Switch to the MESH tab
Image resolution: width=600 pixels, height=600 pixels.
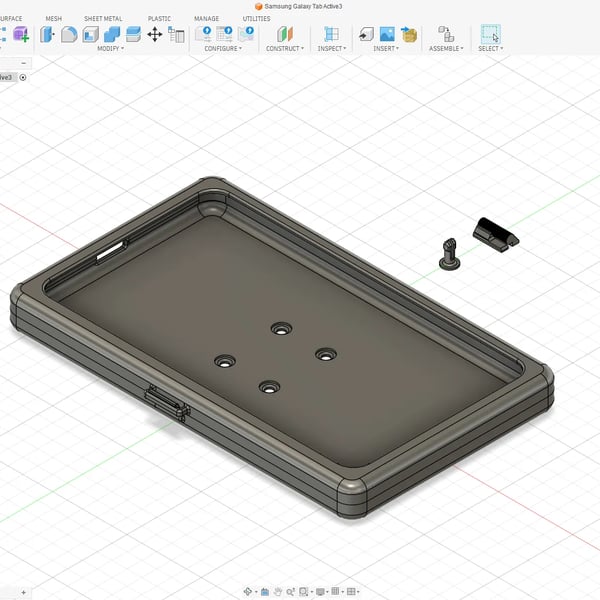(x=54, y=18)
